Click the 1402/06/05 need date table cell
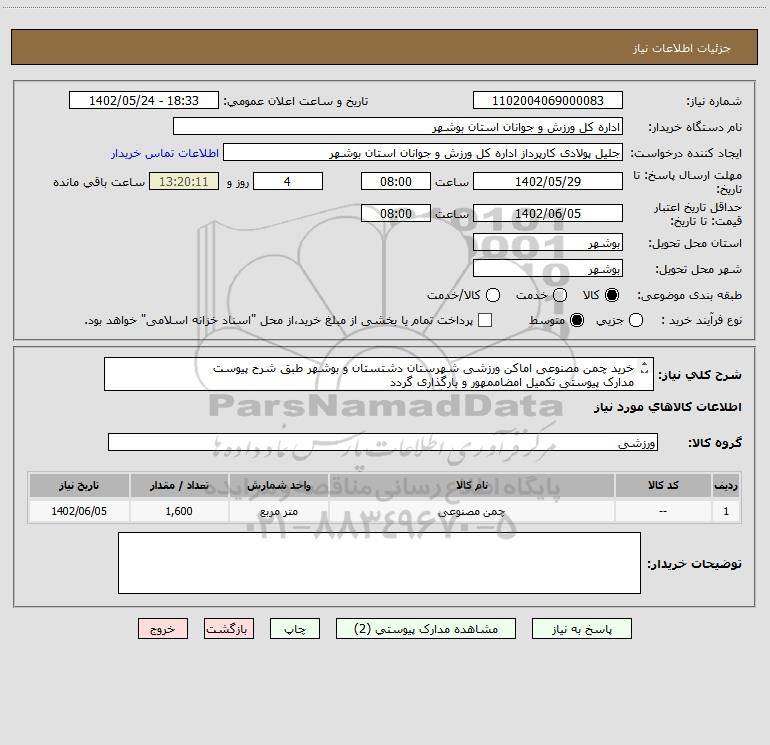 [x=79, y=511]
